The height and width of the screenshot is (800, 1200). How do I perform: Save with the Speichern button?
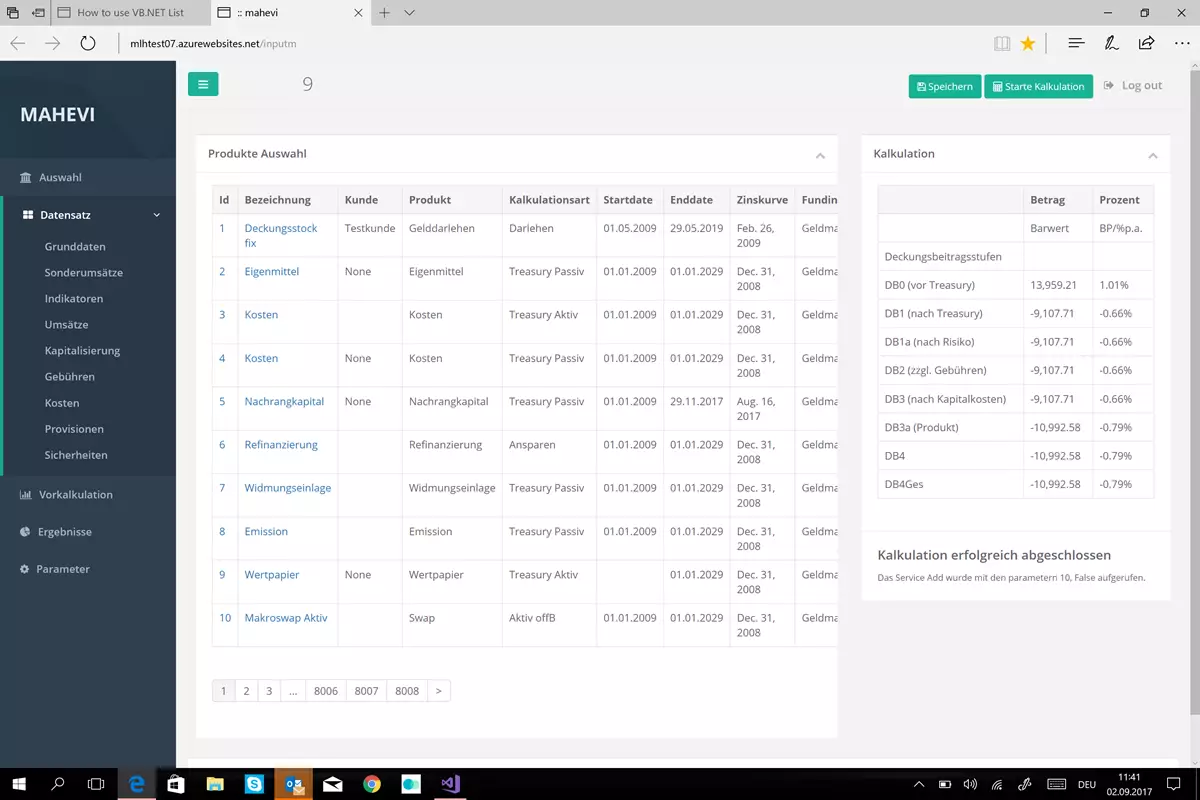[x=944, y=86]
